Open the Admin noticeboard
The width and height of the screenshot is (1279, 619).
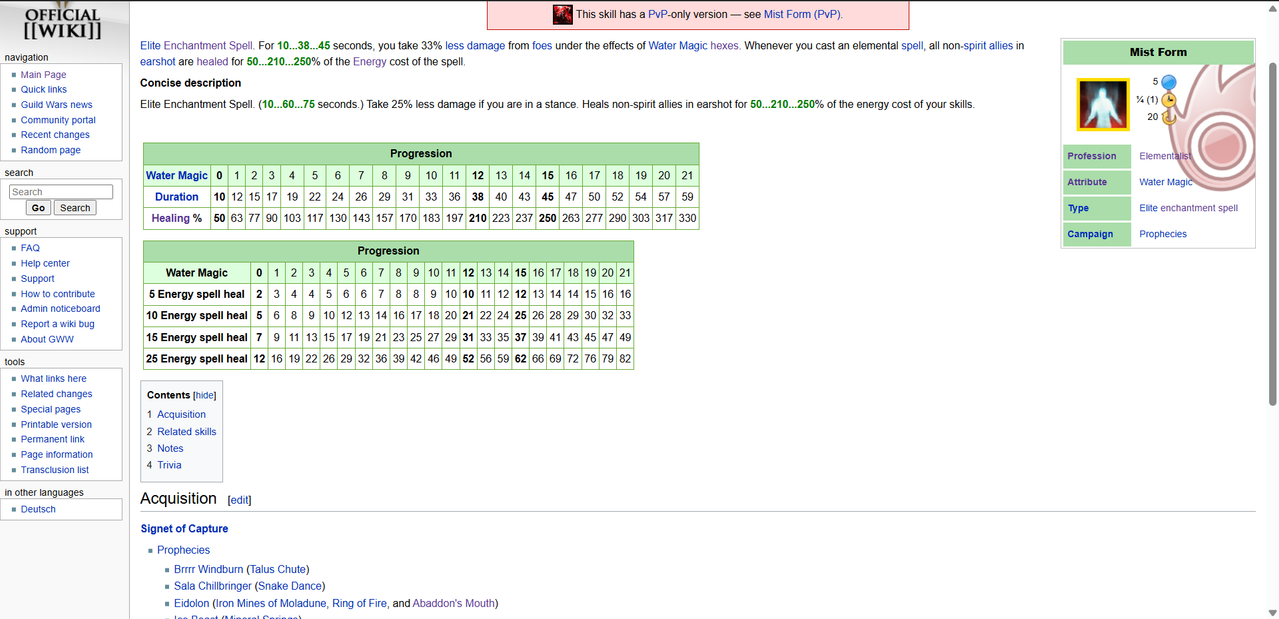[x=61, y=309]
